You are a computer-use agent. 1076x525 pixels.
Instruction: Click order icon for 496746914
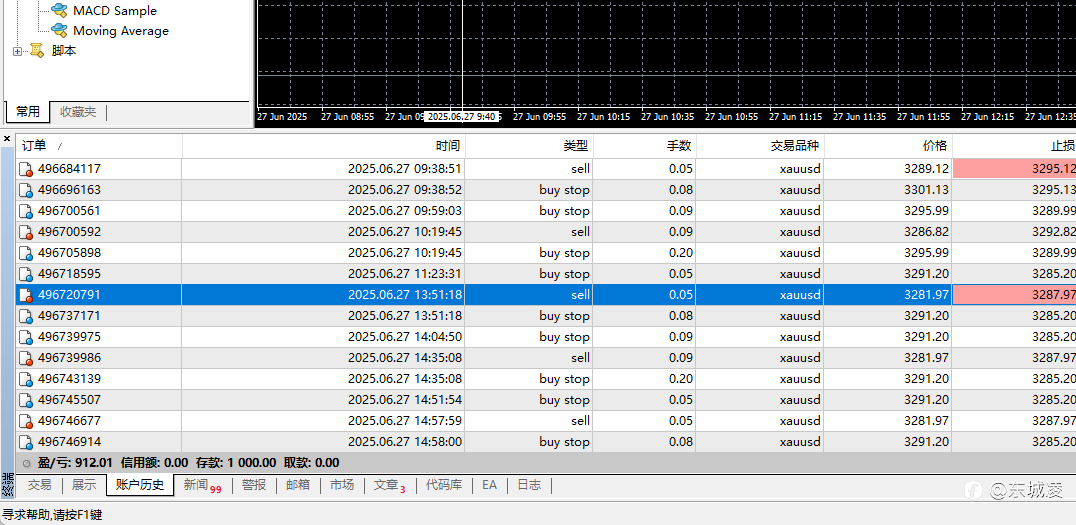[x=26, y=442]
